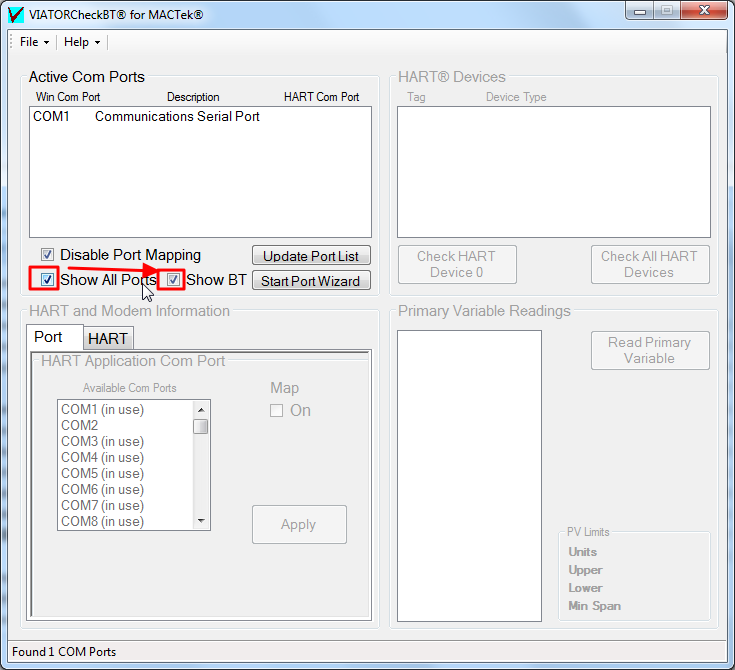Select COM3 (in use) list entry

(125, 441)
